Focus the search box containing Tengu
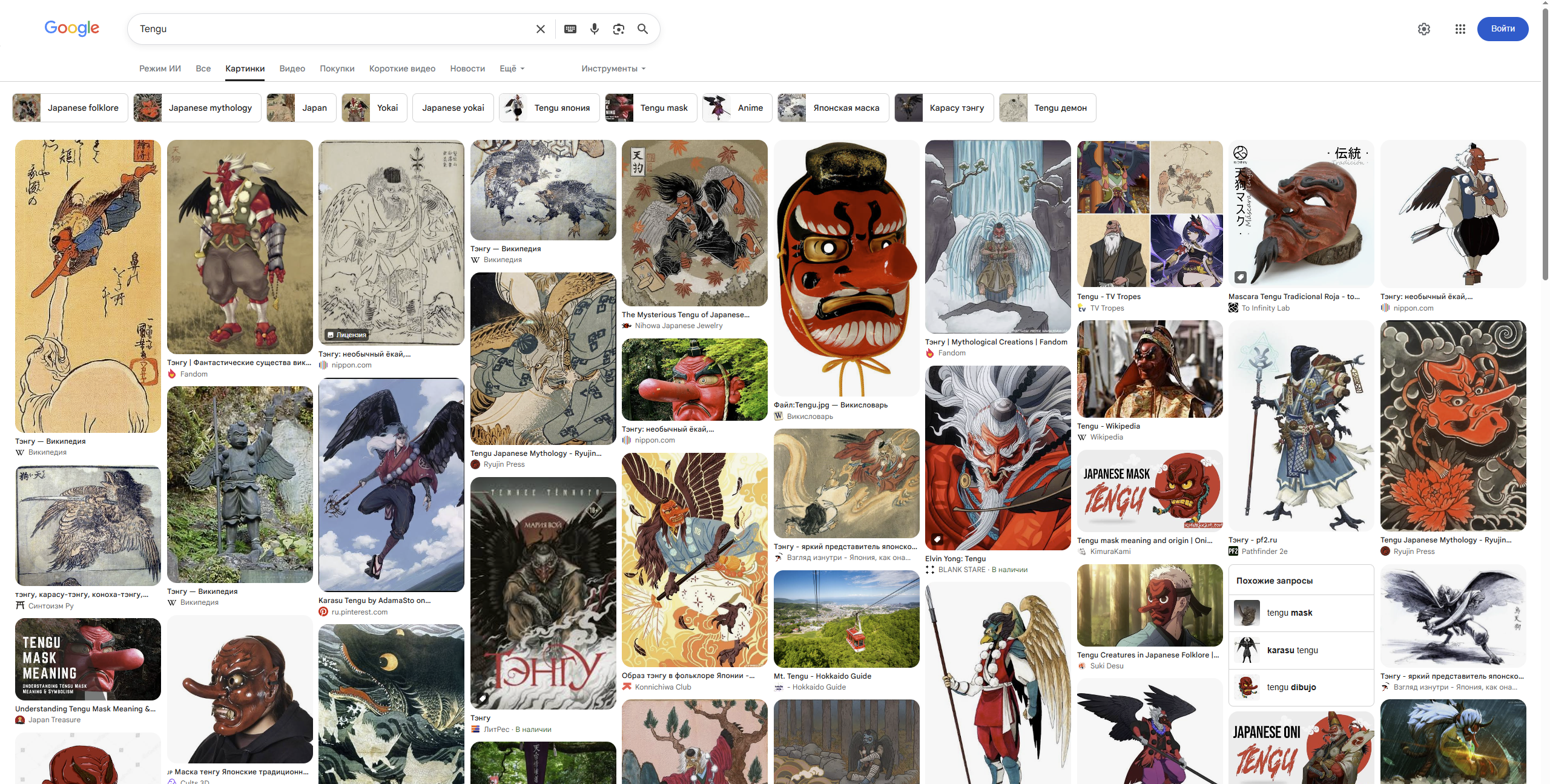 pyautogui.click(x=333, y=29)
